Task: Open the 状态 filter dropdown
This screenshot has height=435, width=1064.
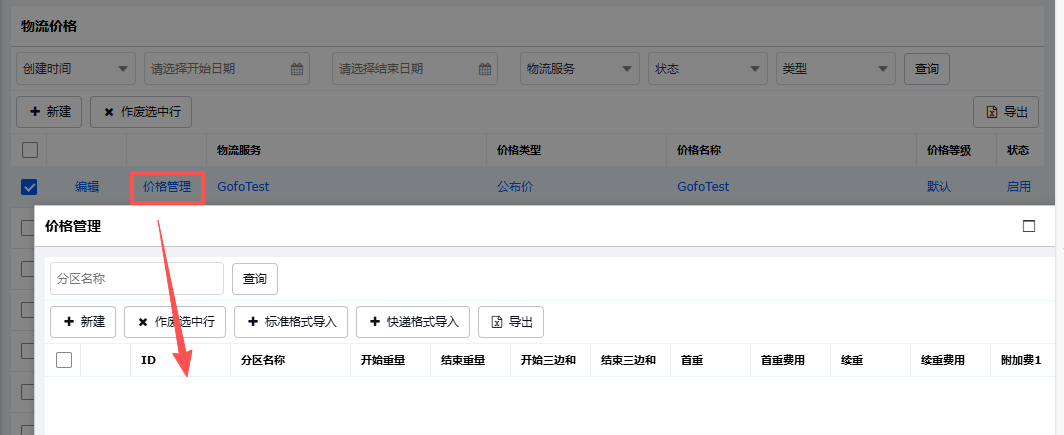Action: click(708, 69)
